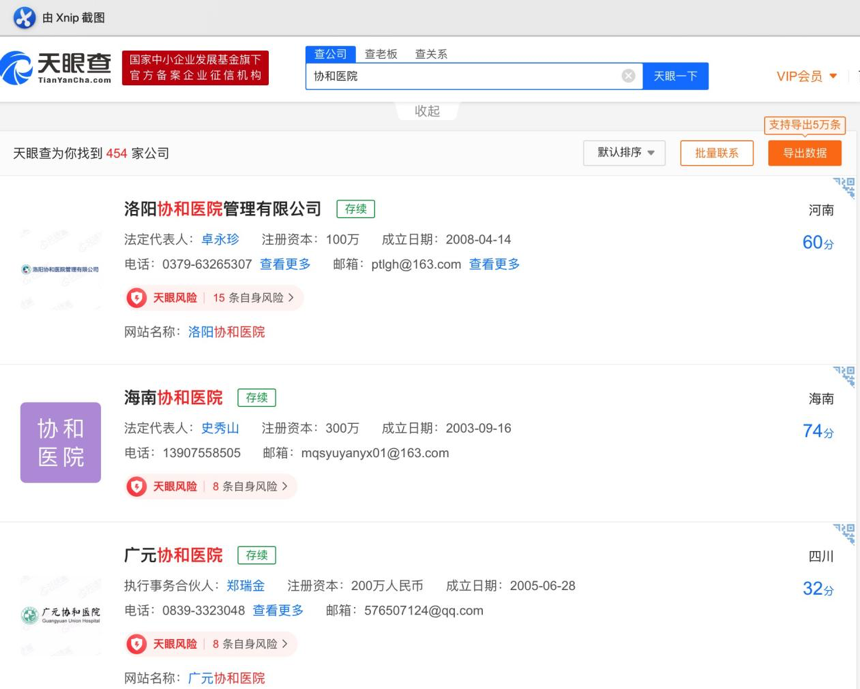Screen dimensions: 860x689
Task: Click the 四川 region label
Action: [821, 556]
